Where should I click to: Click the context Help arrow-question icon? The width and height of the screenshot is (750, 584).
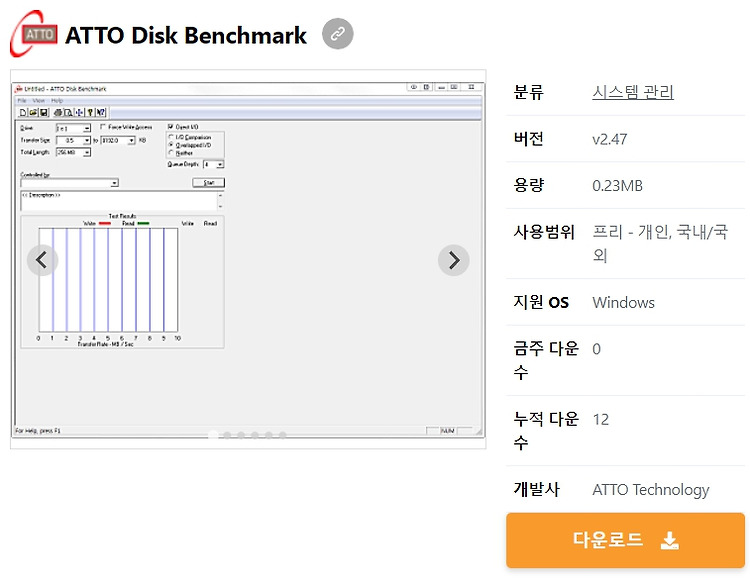(x=100, y=112)
